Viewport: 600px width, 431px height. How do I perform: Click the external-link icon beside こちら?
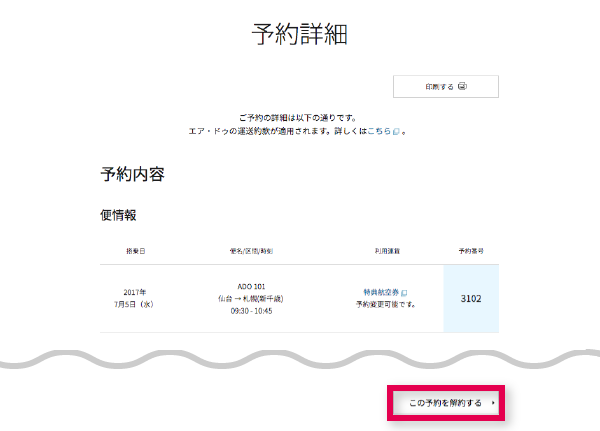tap(396, 132)
